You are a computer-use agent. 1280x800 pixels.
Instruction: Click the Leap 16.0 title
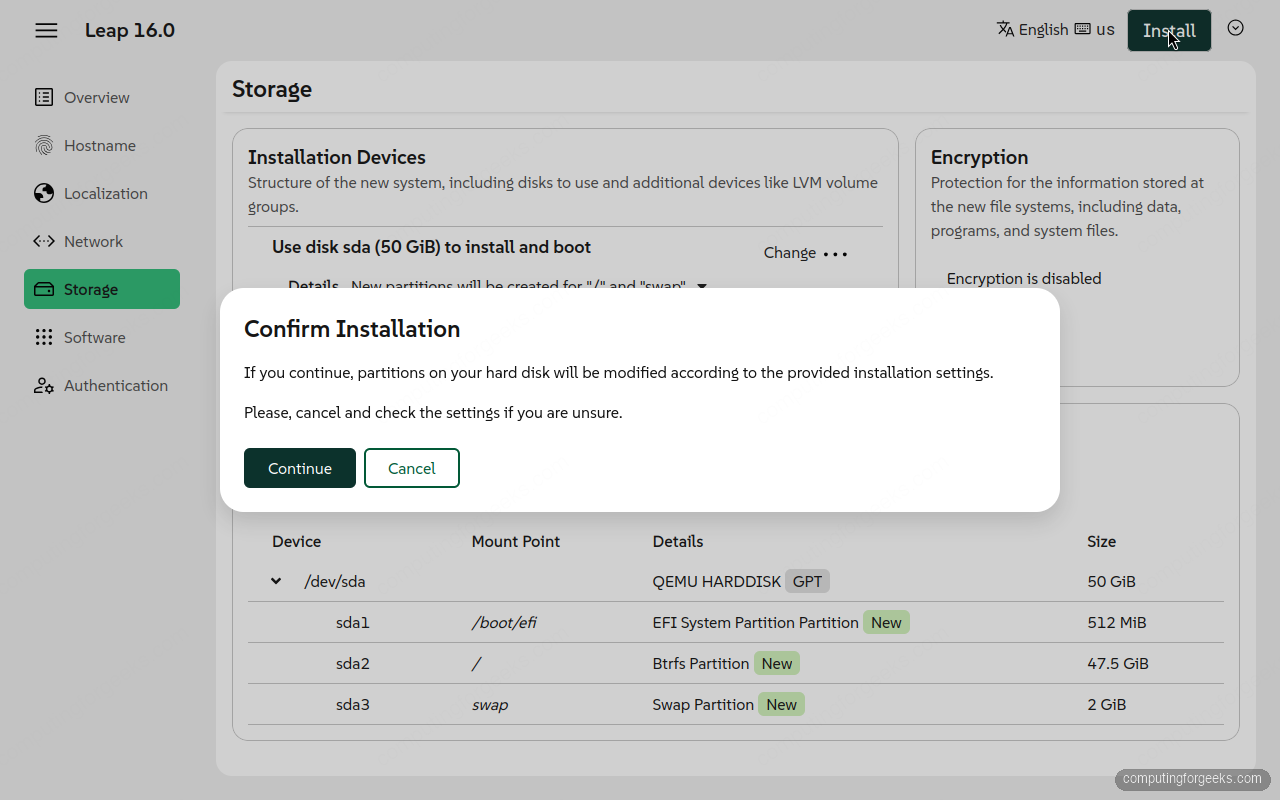point(130,30)
